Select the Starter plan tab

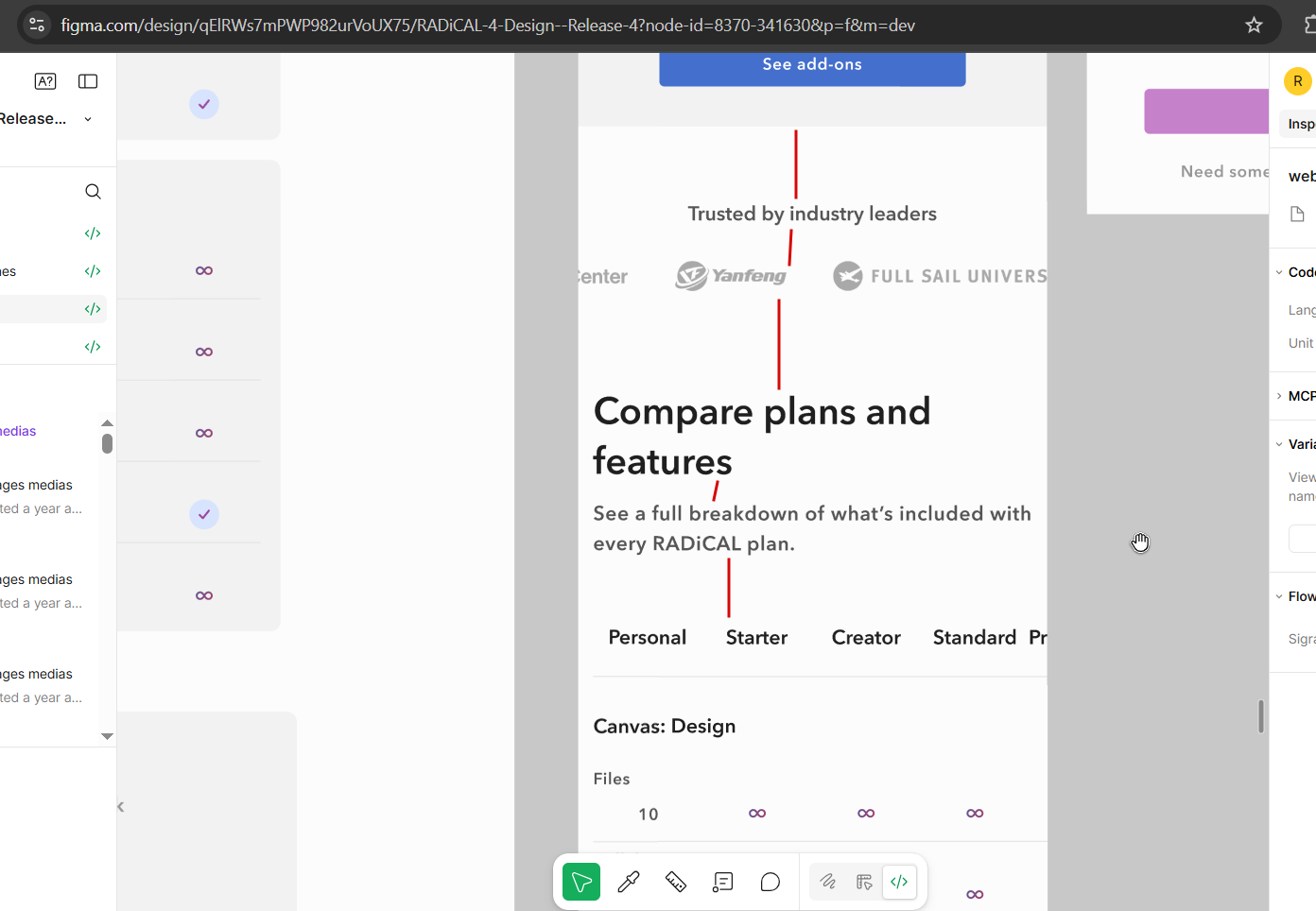point(756,638)
